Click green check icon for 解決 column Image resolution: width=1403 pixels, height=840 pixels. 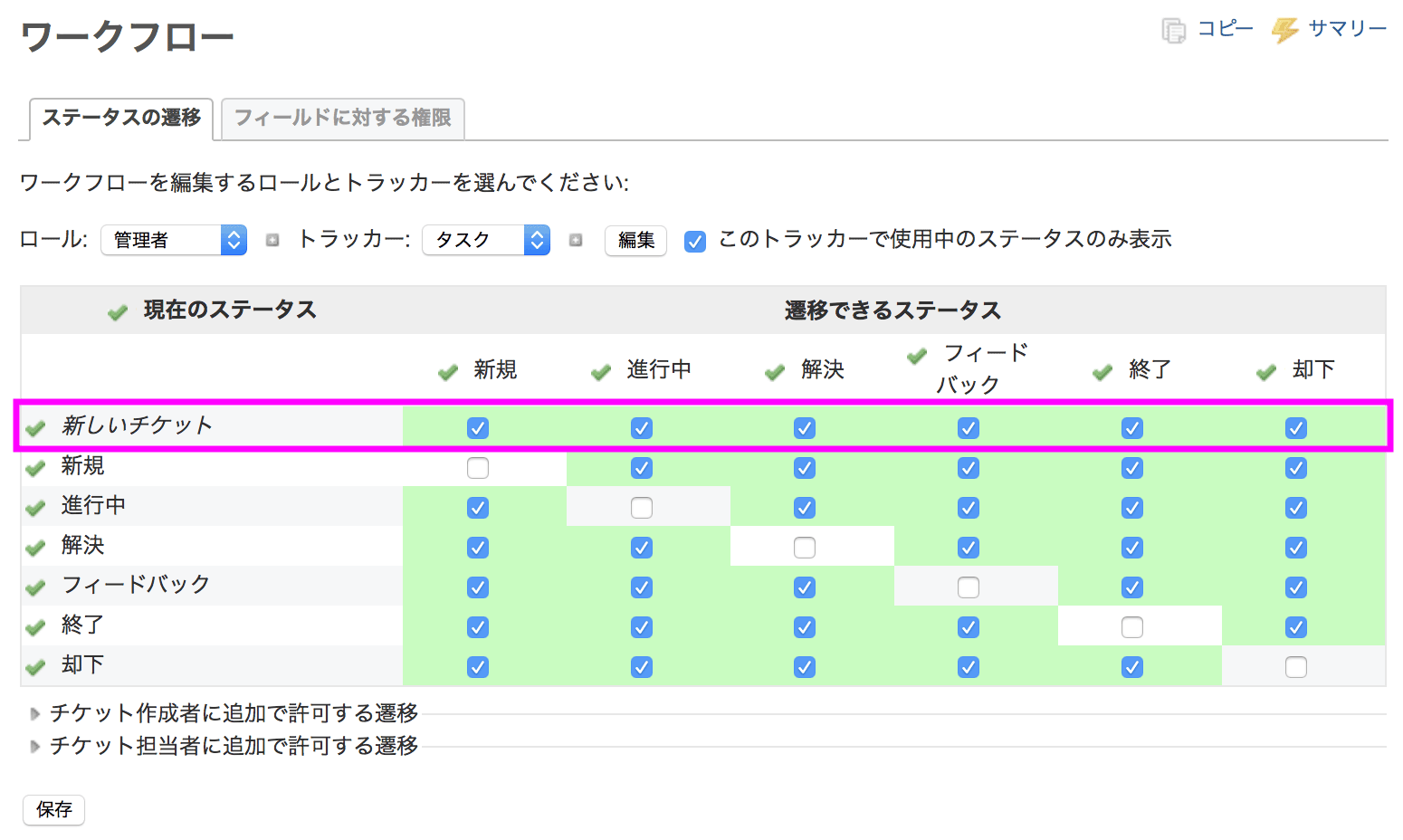(775, 372)
